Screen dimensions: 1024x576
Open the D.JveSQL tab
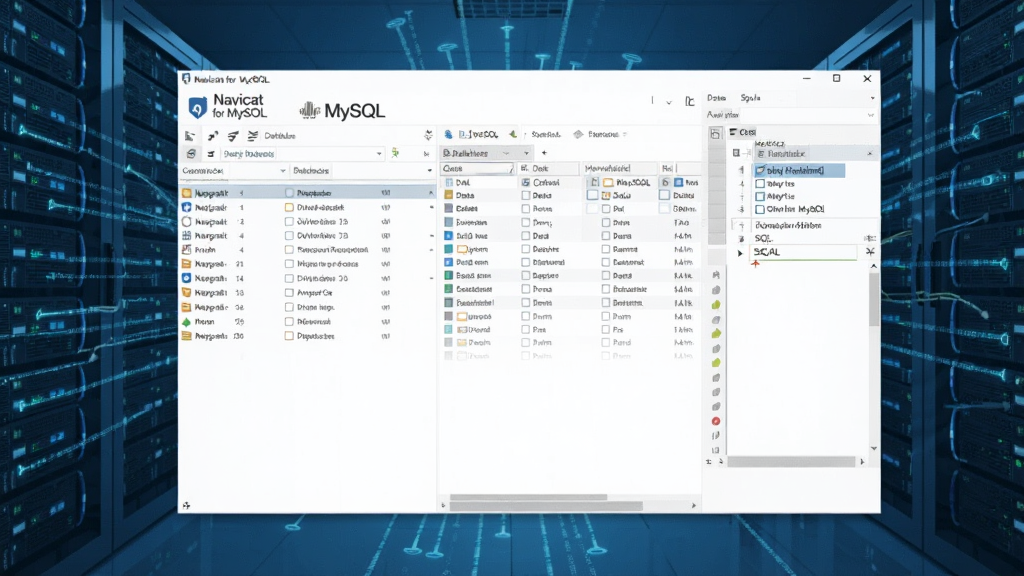(478, 135)
